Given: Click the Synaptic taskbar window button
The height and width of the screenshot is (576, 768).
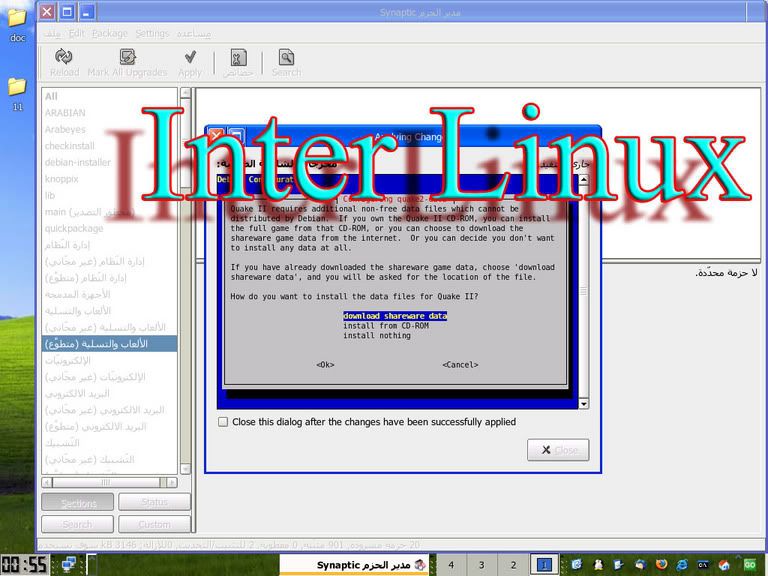Looking at the screenshot, I should pos(356,565).
